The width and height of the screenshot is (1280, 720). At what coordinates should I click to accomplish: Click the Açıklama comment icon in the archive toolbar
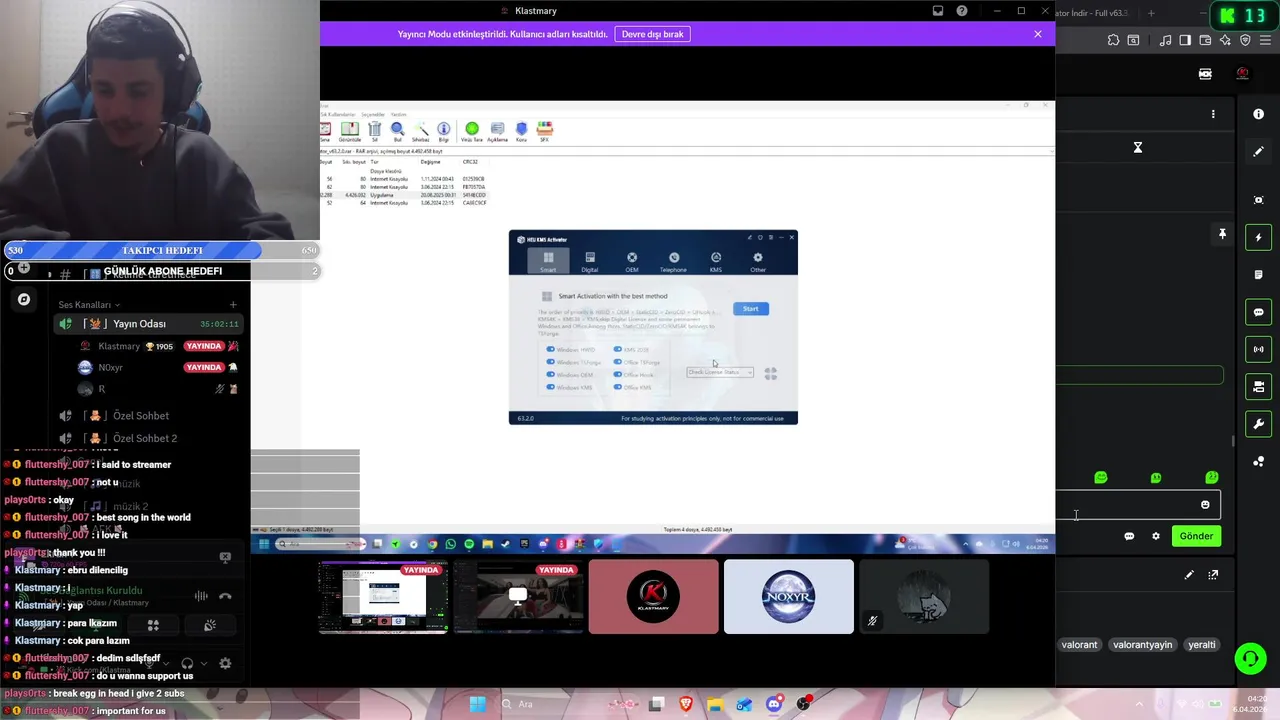[x=497, y=131]
